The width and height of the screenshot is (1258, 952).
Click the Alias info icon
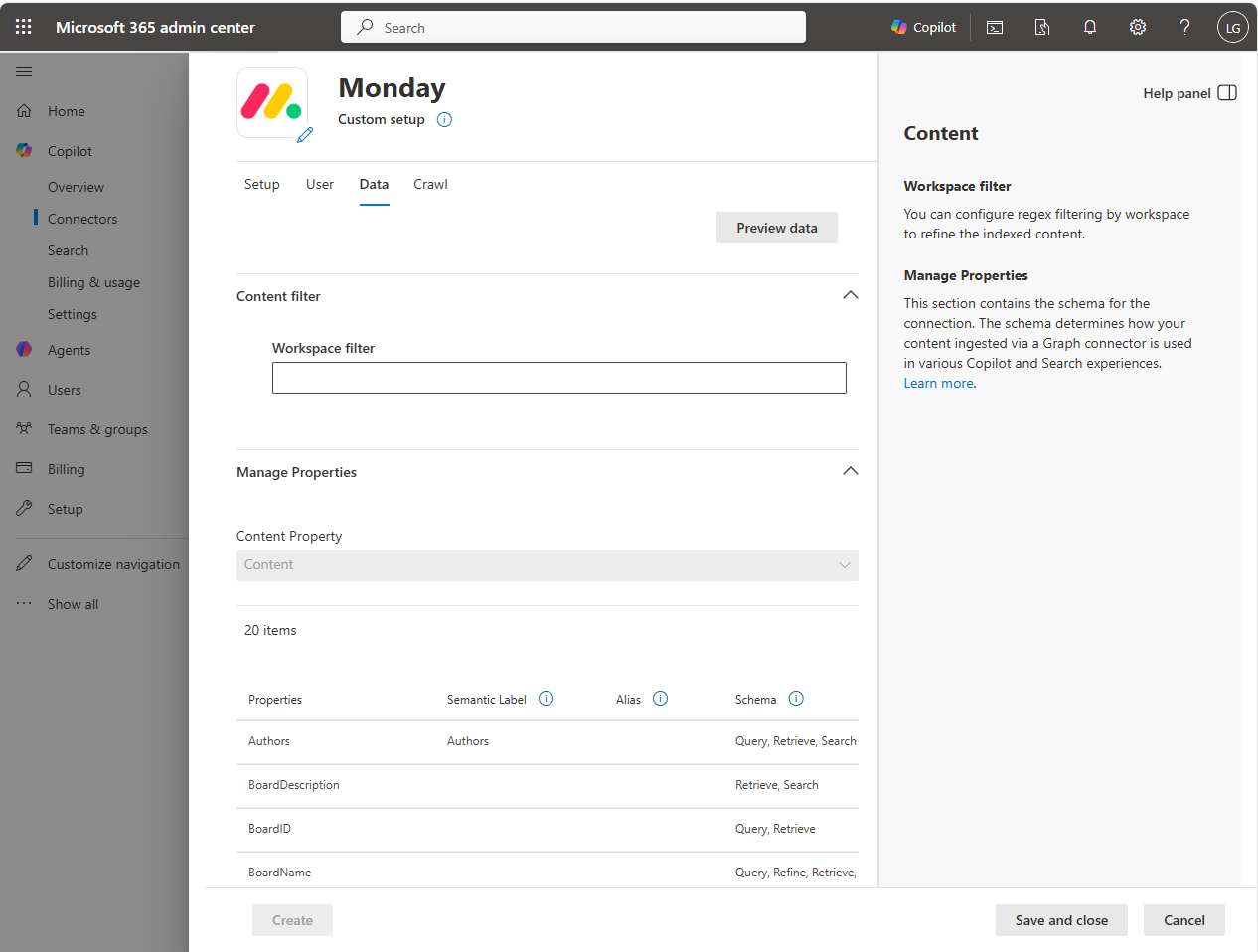(x=660, y=699)
